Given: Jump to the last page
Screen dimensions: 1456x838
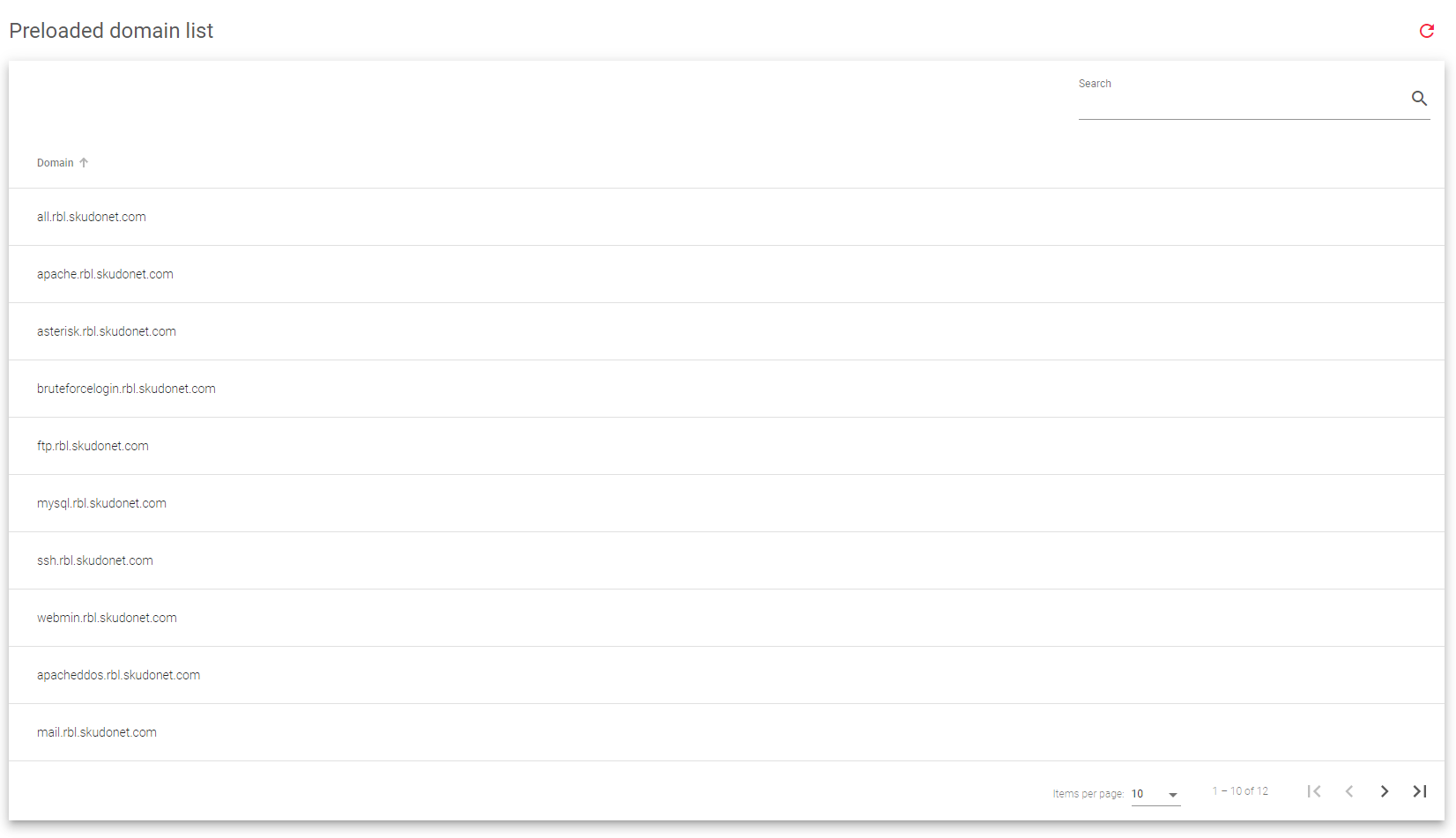Looking at the screenshot, I should click(1420, 791).
